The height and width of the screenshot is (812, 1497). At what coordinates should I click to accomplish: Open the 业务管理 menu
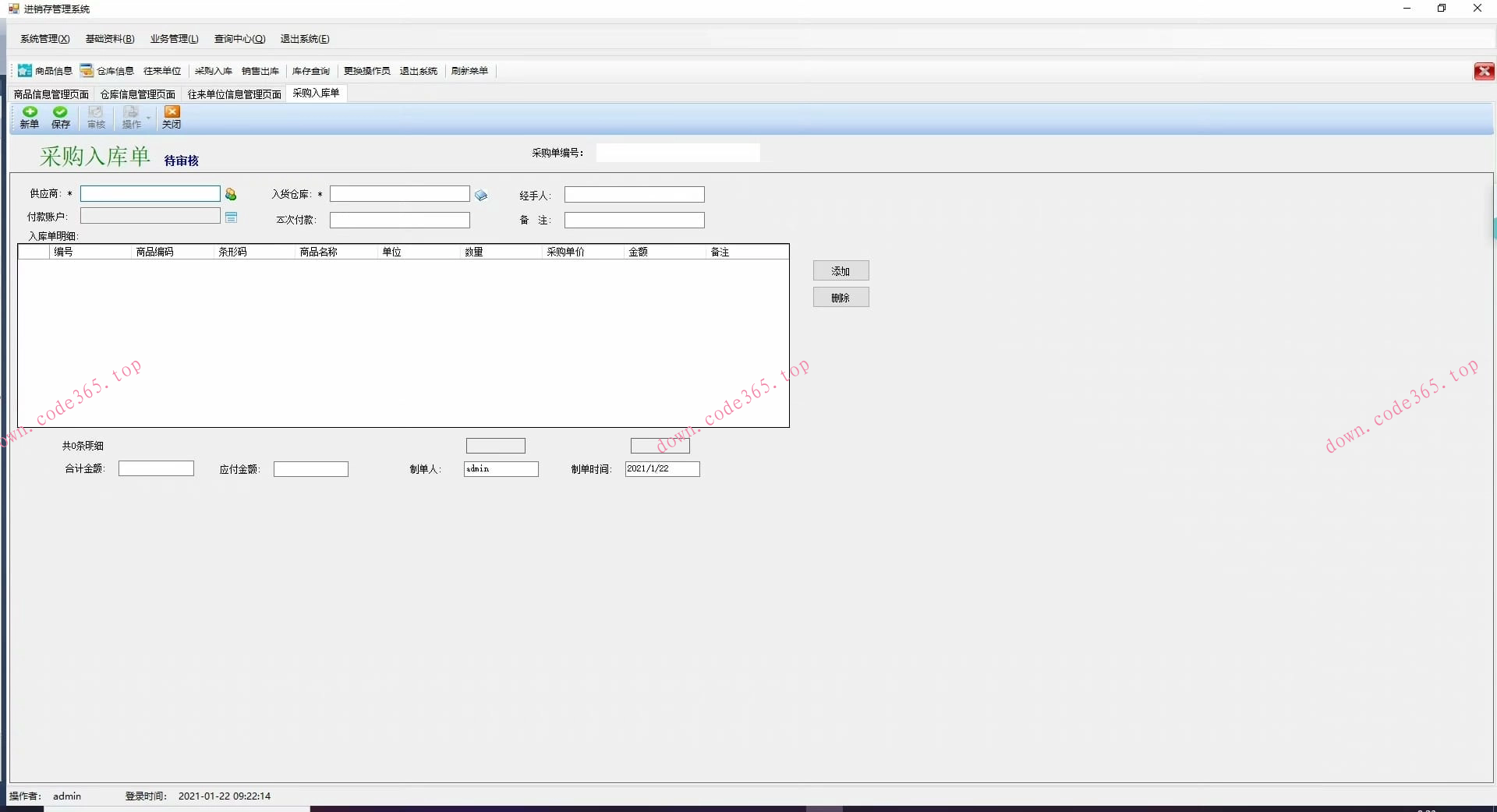coord(174,39)
